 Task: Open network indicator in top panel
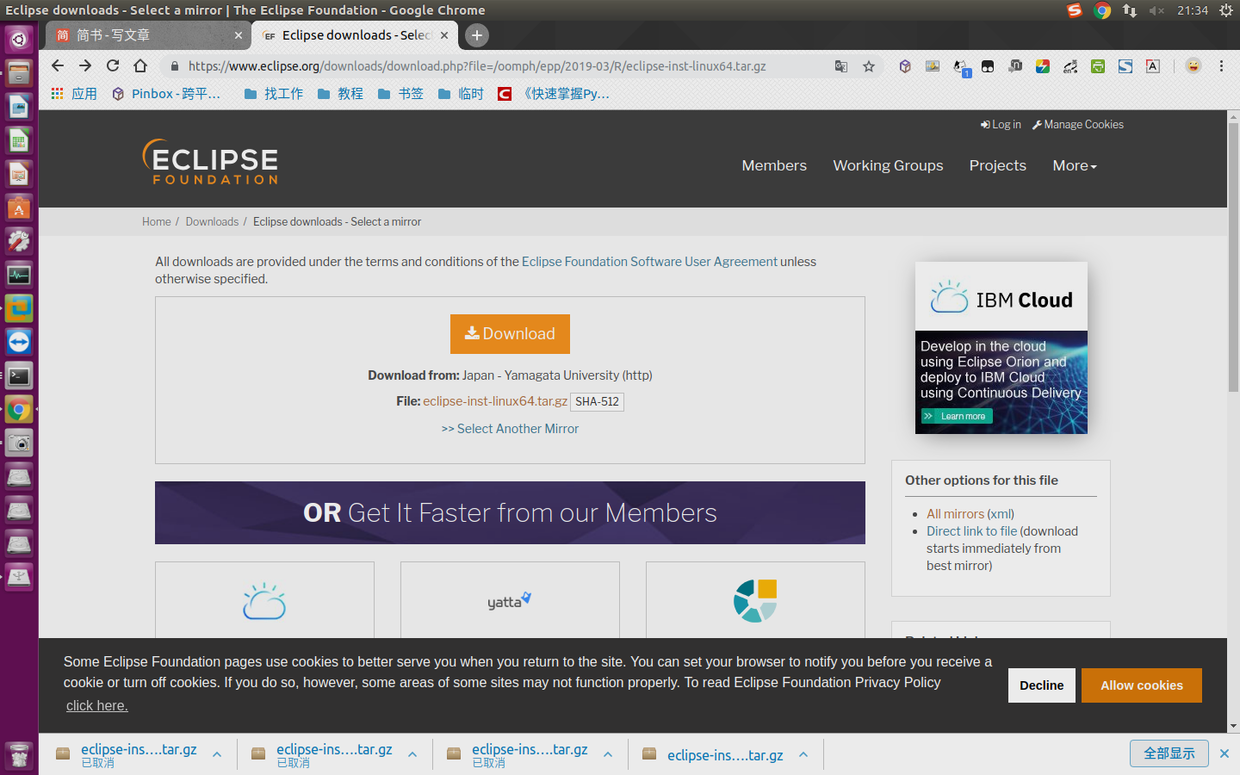tap(1129, 10)
